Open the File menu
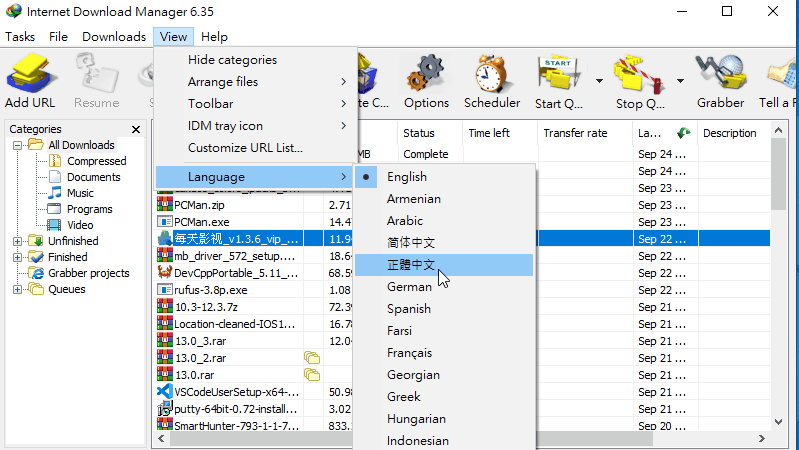The width and height of the screenshot is (799, 450). [58, 37]
